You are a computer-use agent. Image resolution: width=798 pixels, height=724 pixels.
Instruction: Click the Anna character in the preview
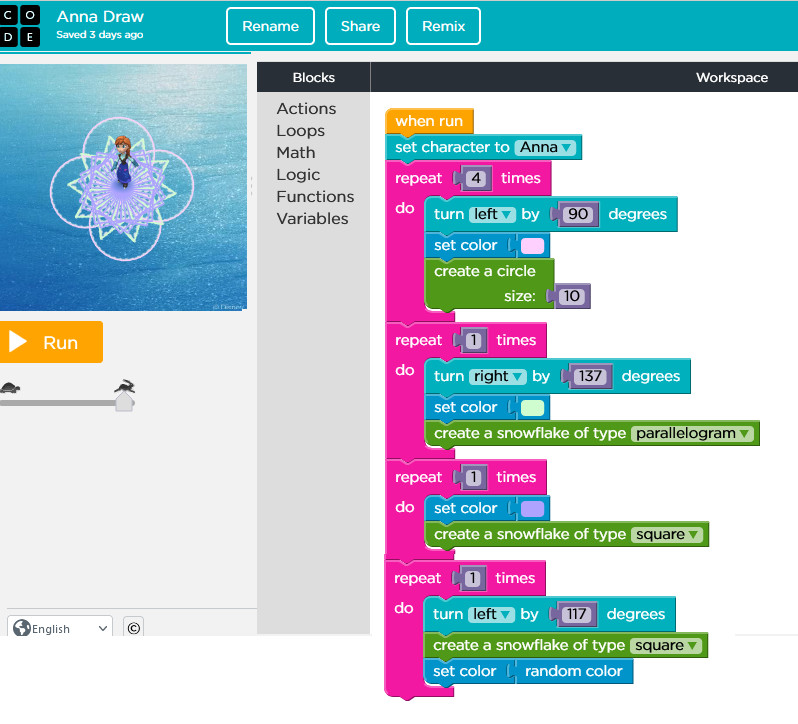pos(123,161)
